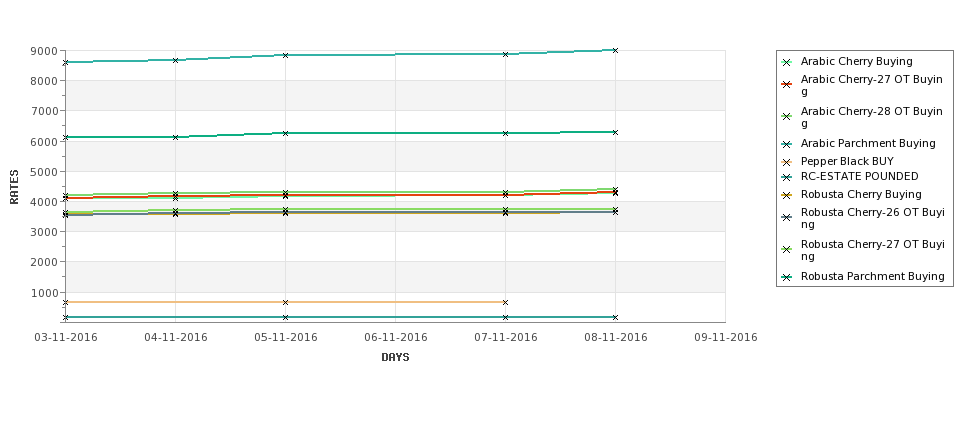The width and height of the screenshot is (975, 429).
Task: Click the RC-ESTATE POUNDED legend marker
Action: coord(787,177)
